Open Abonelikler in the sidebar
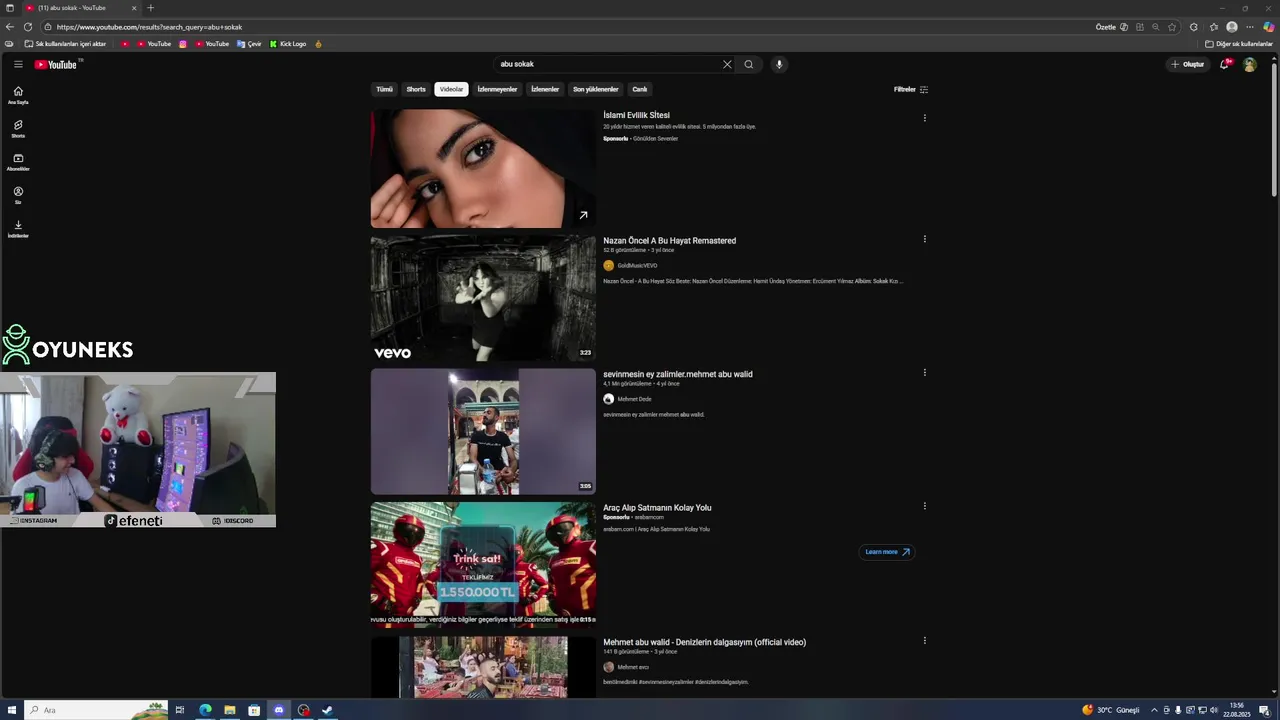1280x720 pixels. [x=18, y=162]
